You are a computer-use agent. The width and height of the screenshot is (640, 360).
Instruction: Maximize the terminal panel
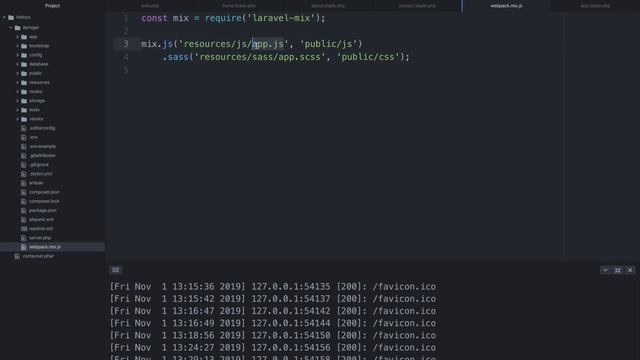tap(618, 270)
